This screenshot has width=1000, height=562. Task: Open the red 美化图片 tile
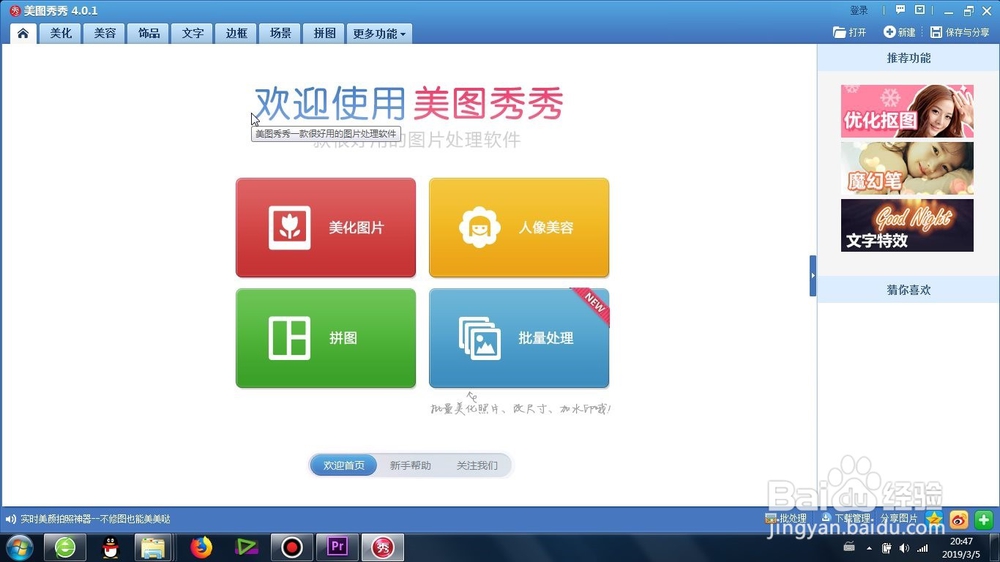(x=325, y=228)
